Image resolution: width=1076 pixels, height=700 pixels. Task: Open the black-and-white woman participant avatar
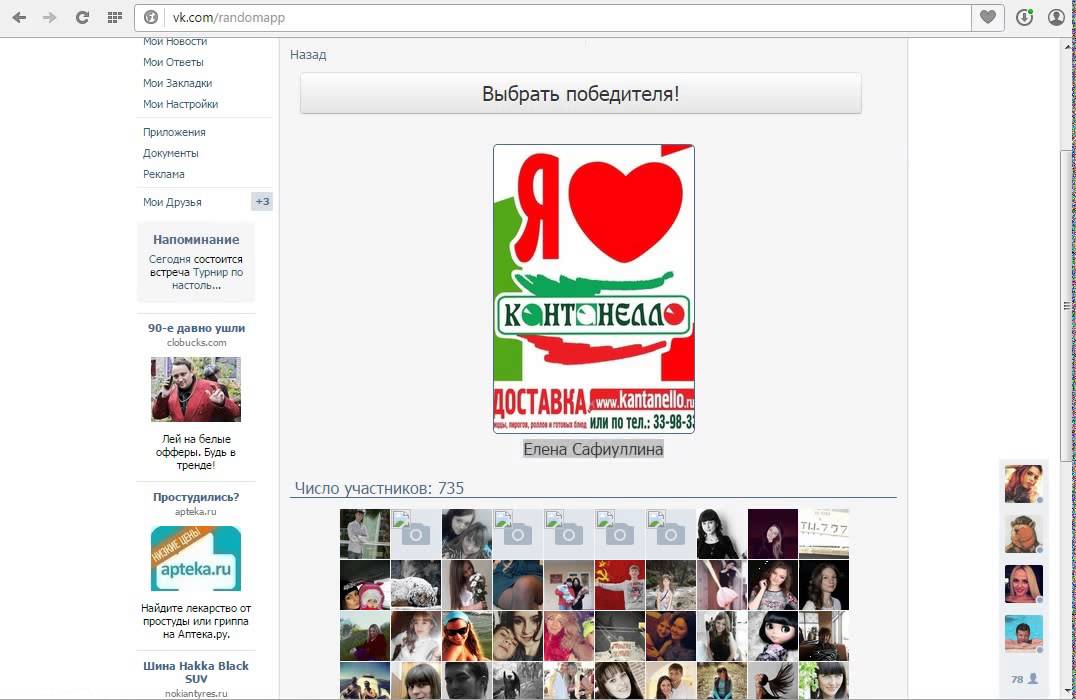tap(721, 533)
